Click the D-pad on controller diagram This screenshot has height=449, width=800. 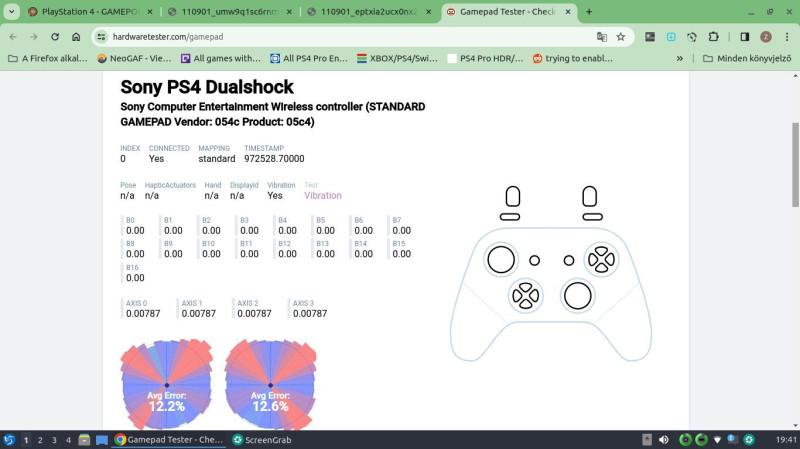coord(526,295)
